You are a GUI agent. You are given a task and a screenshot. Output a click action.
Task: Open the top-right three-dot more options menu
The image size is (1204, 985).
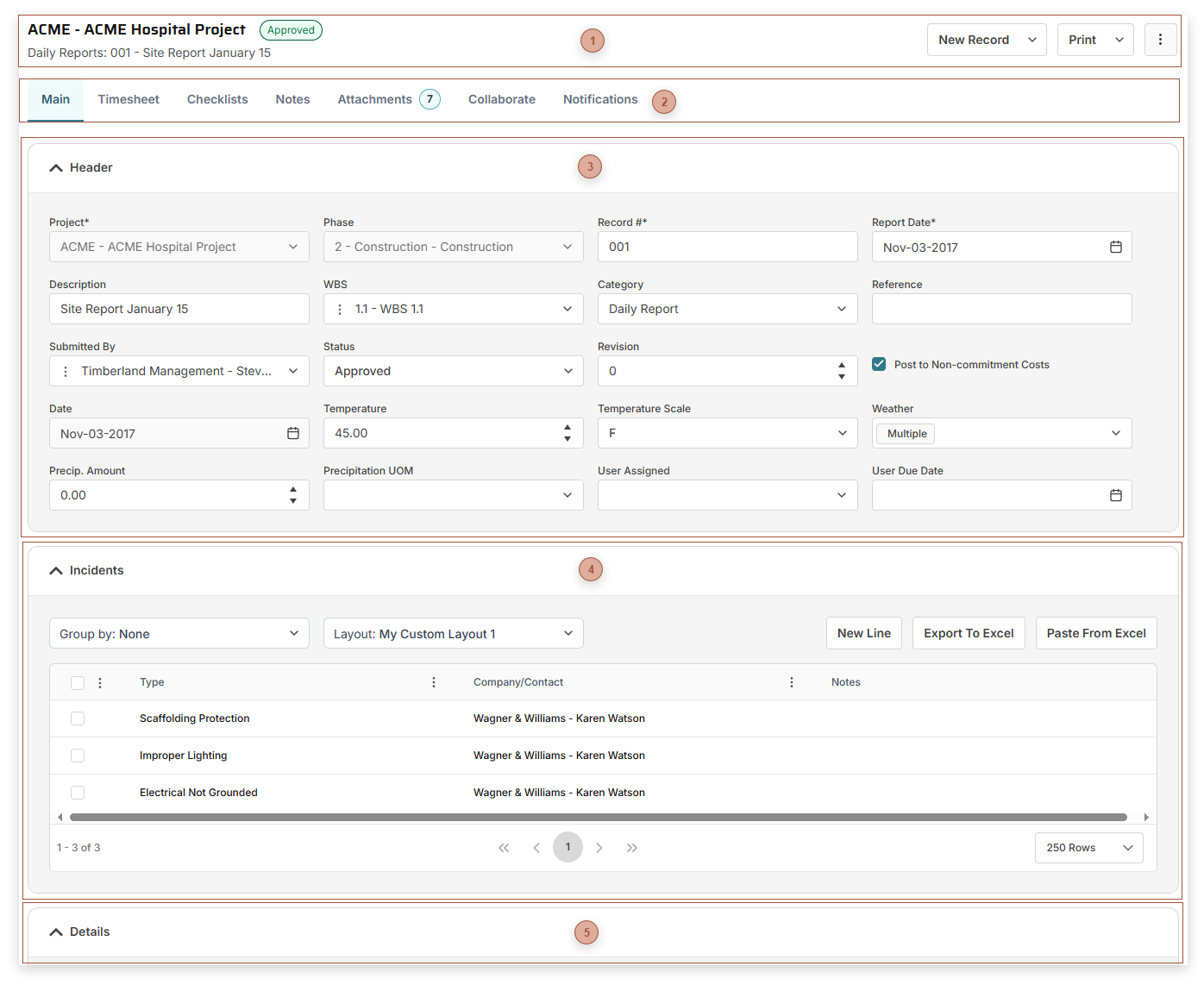1160,40
